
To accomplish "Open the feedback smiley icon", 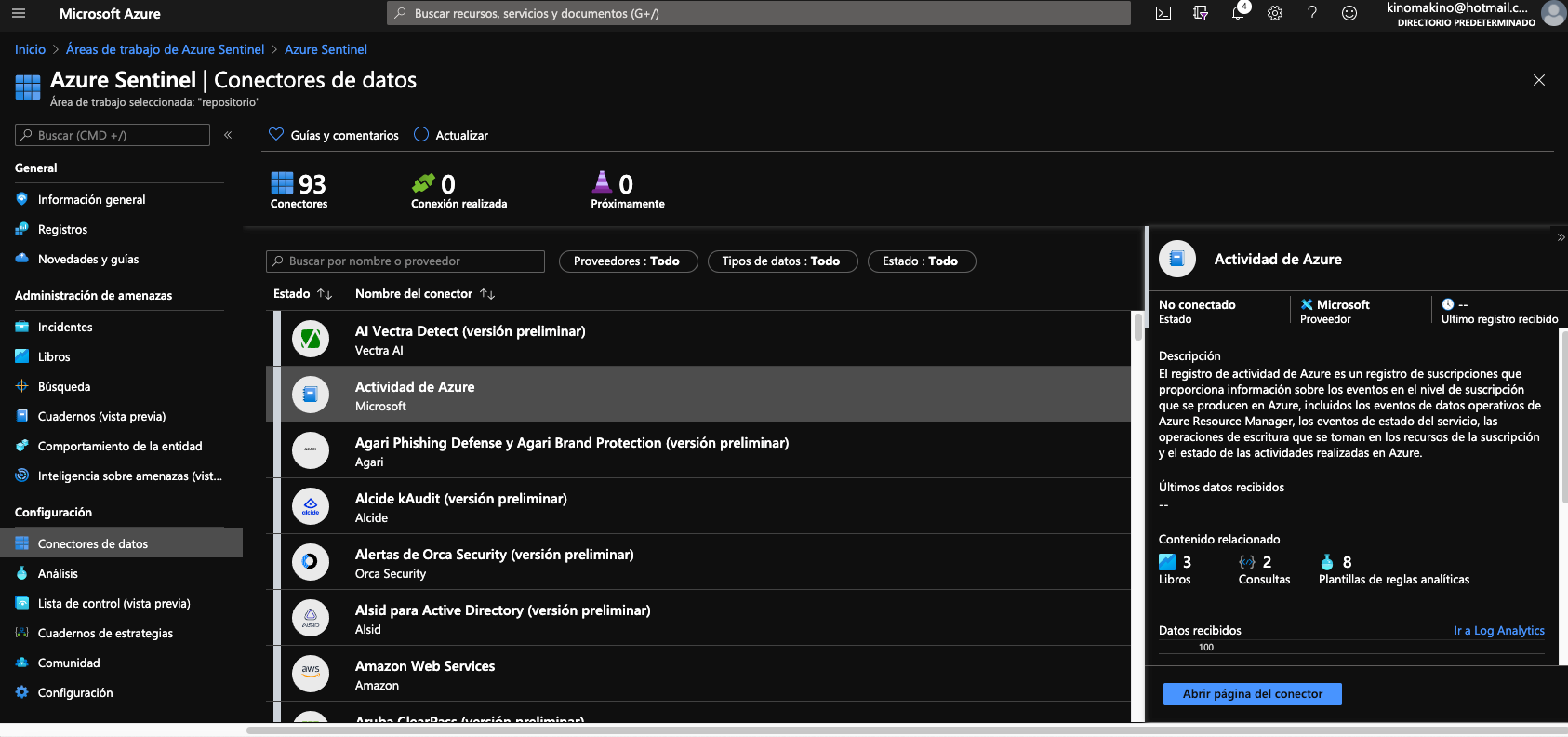I will point(1349,13).
